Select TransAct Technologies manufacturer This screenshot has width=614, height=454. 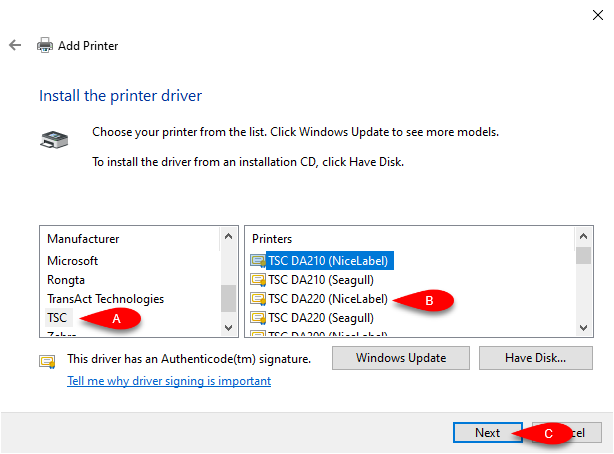click(105, 299)
